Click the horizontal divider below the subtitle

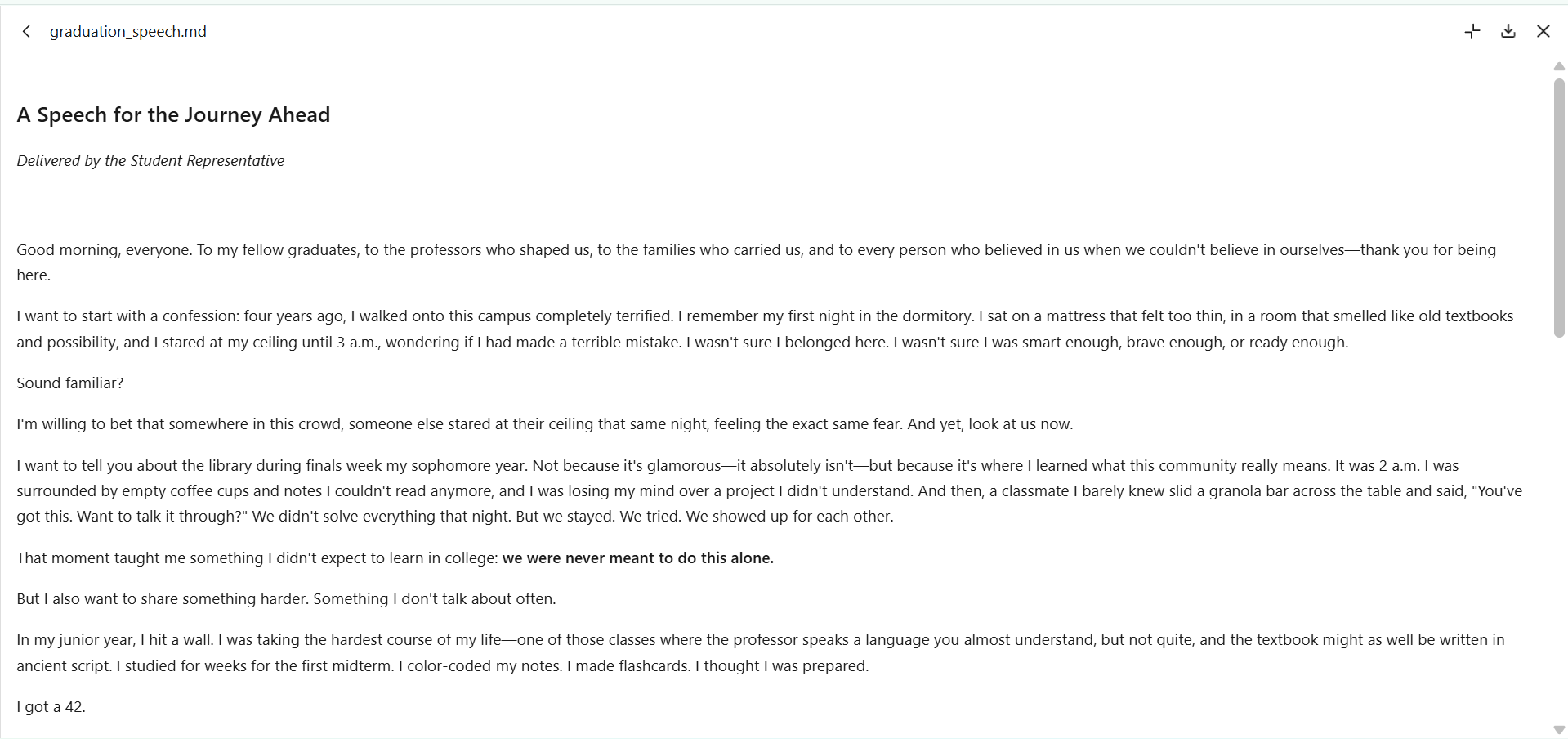(775, 204)
